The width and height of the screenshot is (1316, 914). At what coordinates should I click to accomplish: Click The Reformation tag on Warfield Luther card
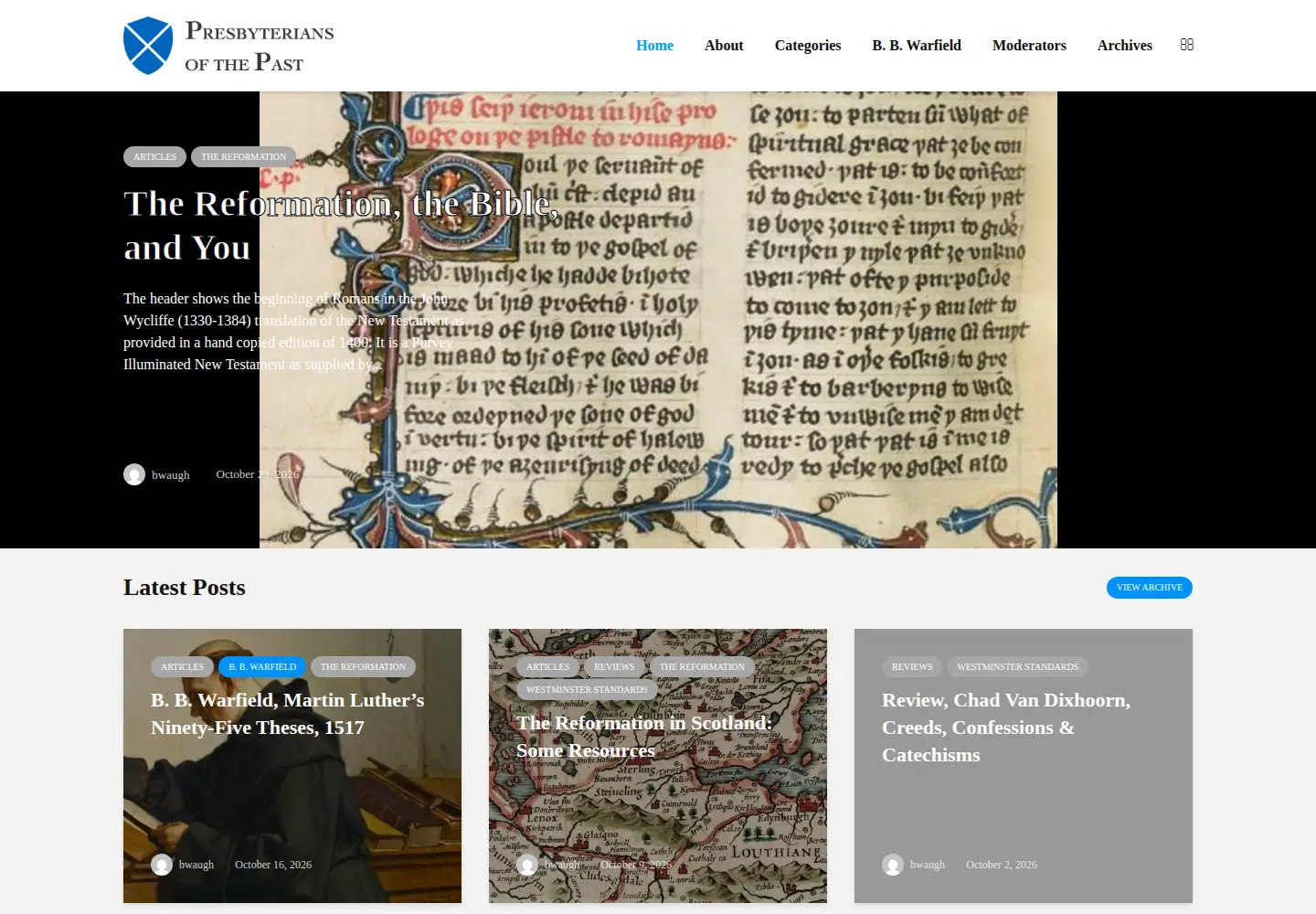tap(363, 667)
